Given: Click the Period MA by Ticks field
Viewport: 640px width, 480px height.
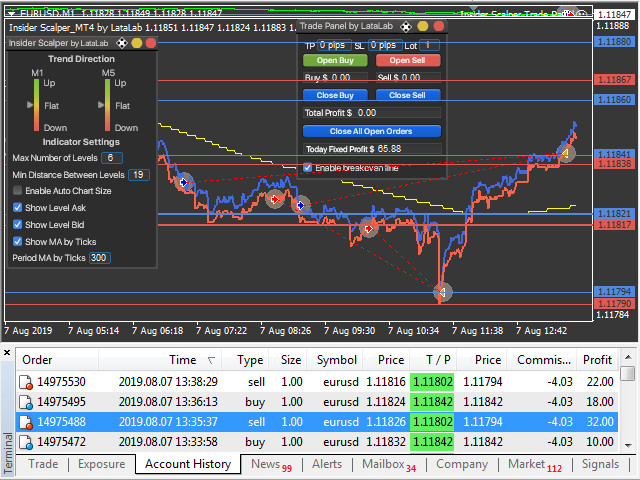Looking at the screenshot, I should (x=100, y=258).
